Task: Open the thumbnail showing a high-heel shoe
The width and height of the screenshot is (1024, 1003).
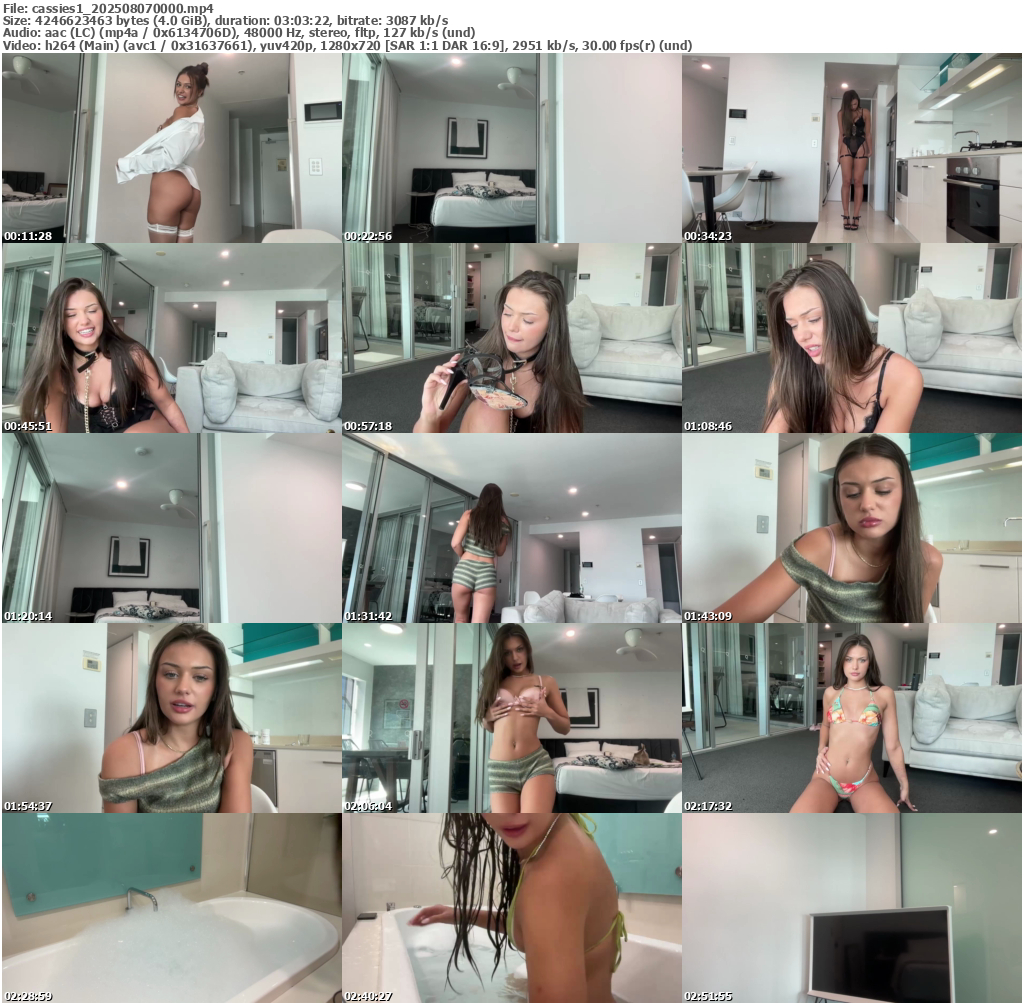Action: [511, 338]
